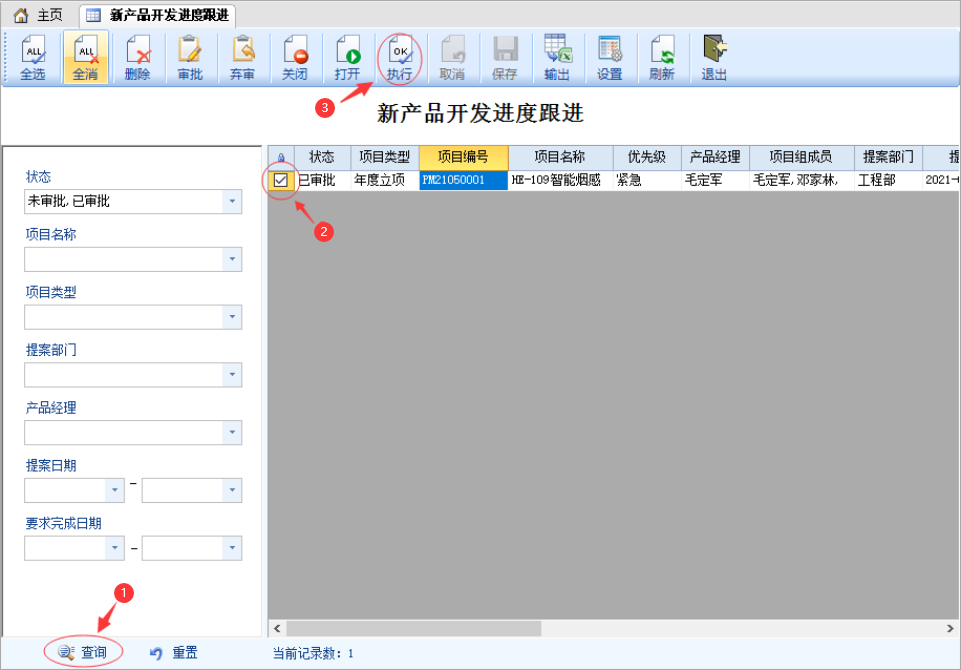The image size is (961, 670).
Task: Expand the 状态 status dropdown
Action: [x=232, y=202]
